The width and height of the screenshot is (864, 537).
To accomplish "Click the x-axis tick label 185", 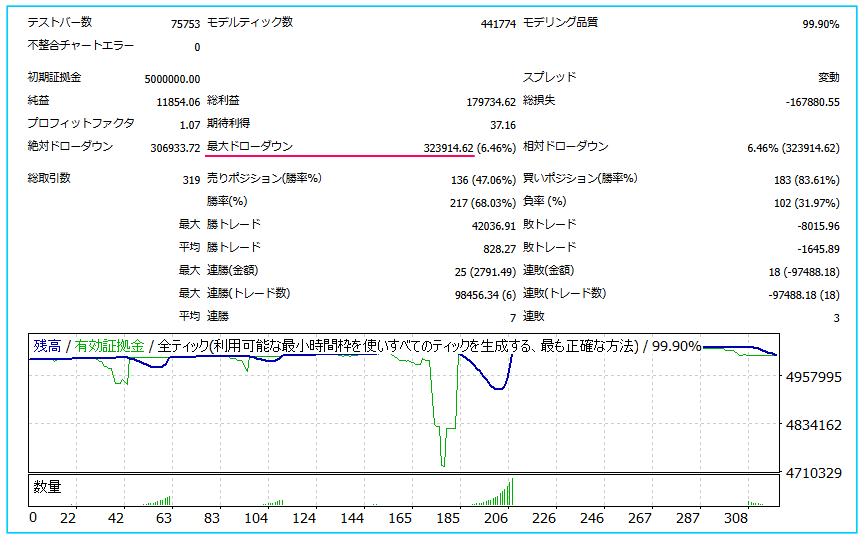I will pos(448,519).
